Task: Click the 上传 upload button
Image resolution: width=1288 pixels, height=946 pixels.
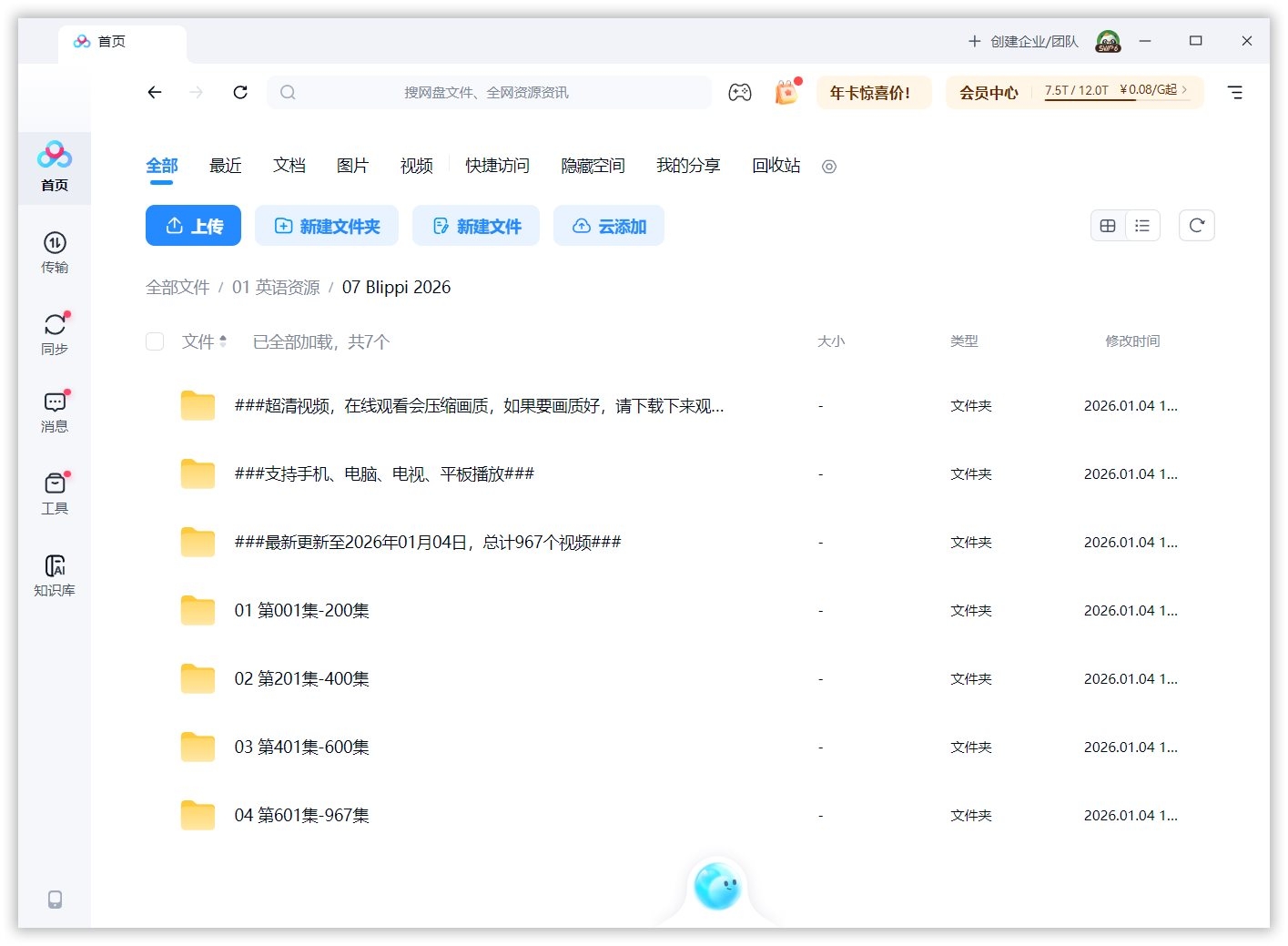Action: tap(193, 226)
